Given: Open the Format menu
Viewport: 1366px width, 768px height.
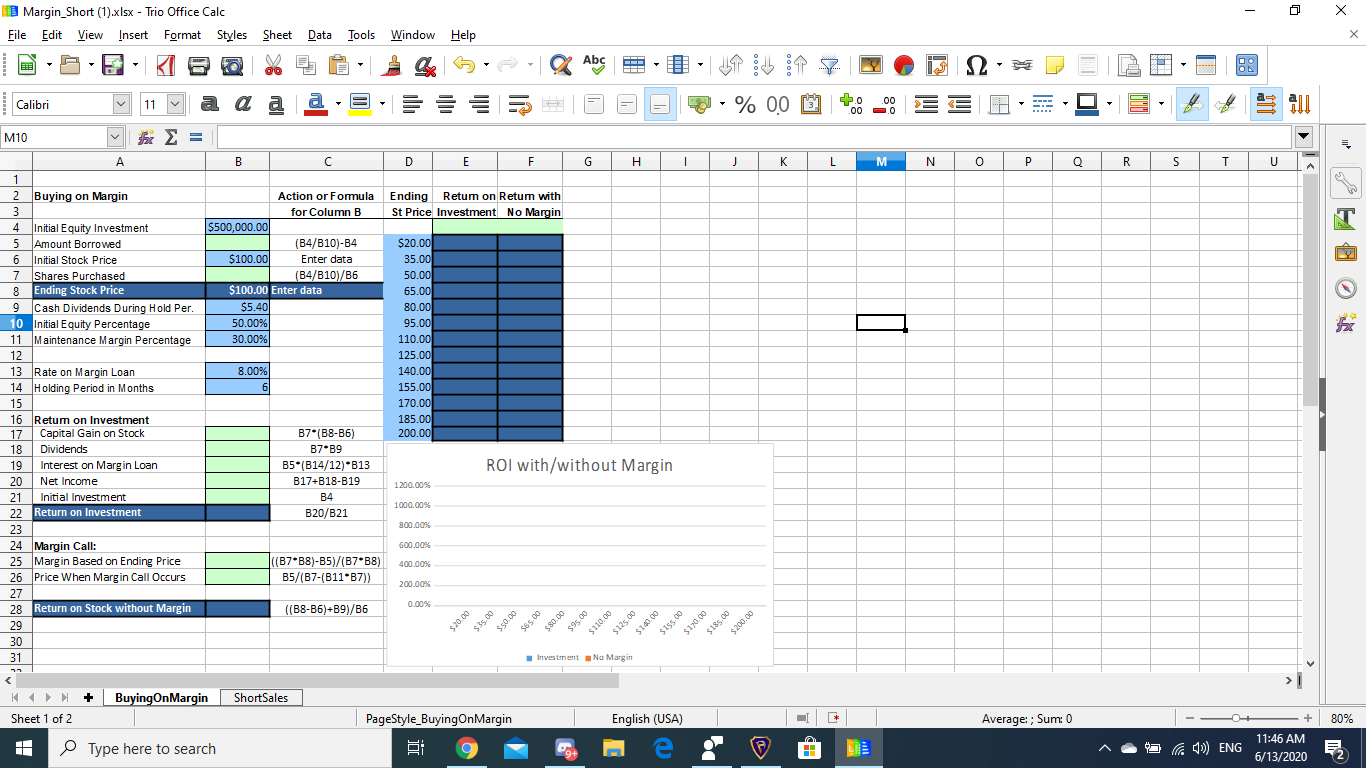Looking at the screenshot, I should 182,35.
